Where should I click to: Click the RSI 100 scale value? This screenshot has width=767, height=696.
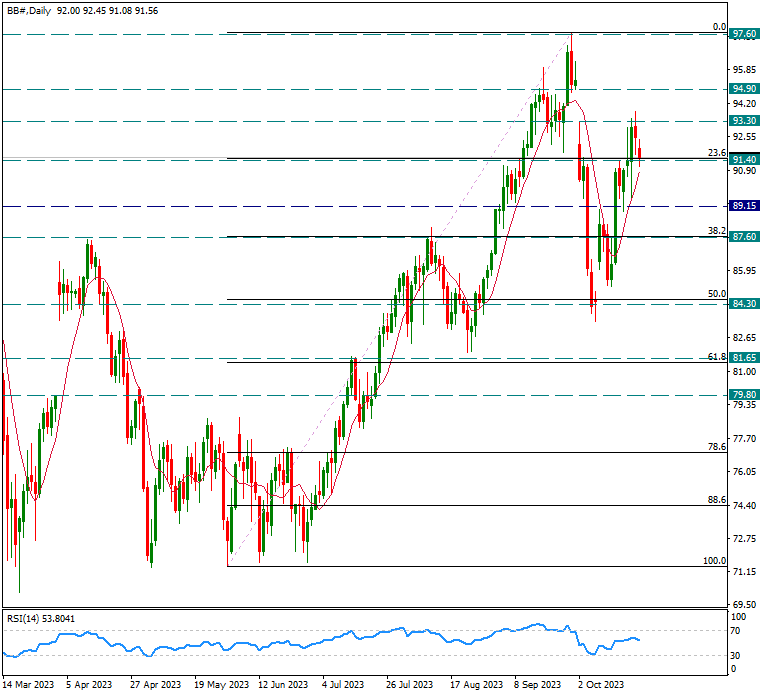pos(738,617)
